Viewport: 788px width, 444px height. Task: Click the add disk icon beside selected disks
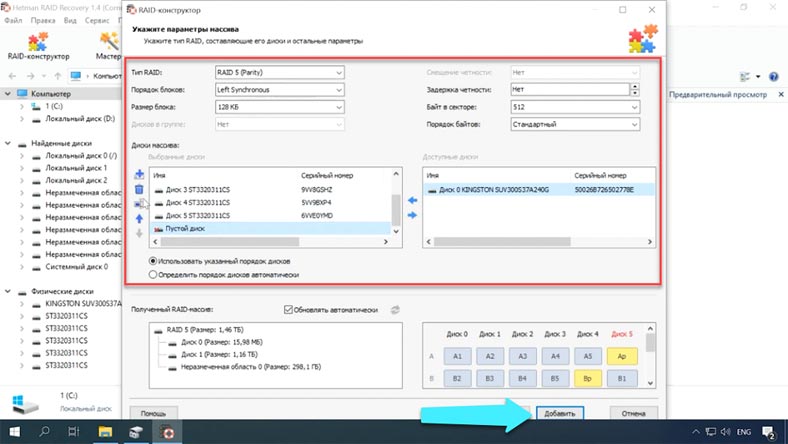point(139,175)
